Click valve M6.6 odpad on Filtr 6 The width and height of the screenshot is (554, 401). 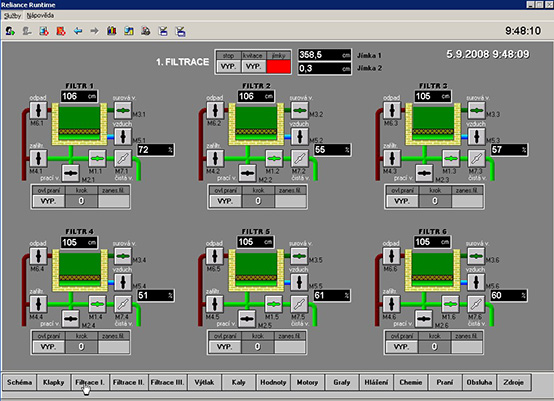pyautogui.click(x=391, y=256)
